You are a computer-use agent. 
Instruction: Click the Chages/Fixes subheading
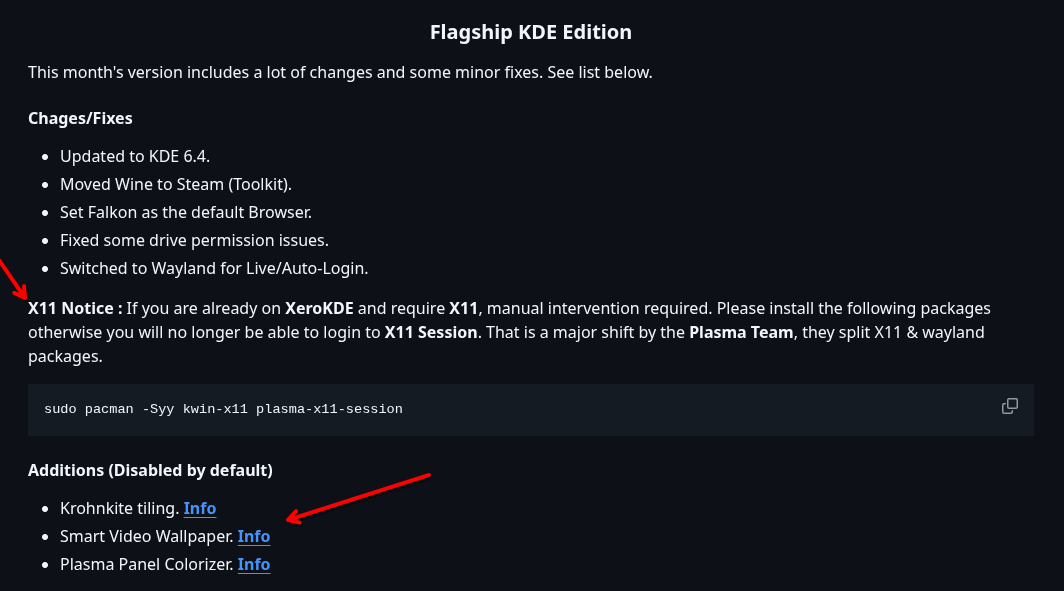click(80, 118)
